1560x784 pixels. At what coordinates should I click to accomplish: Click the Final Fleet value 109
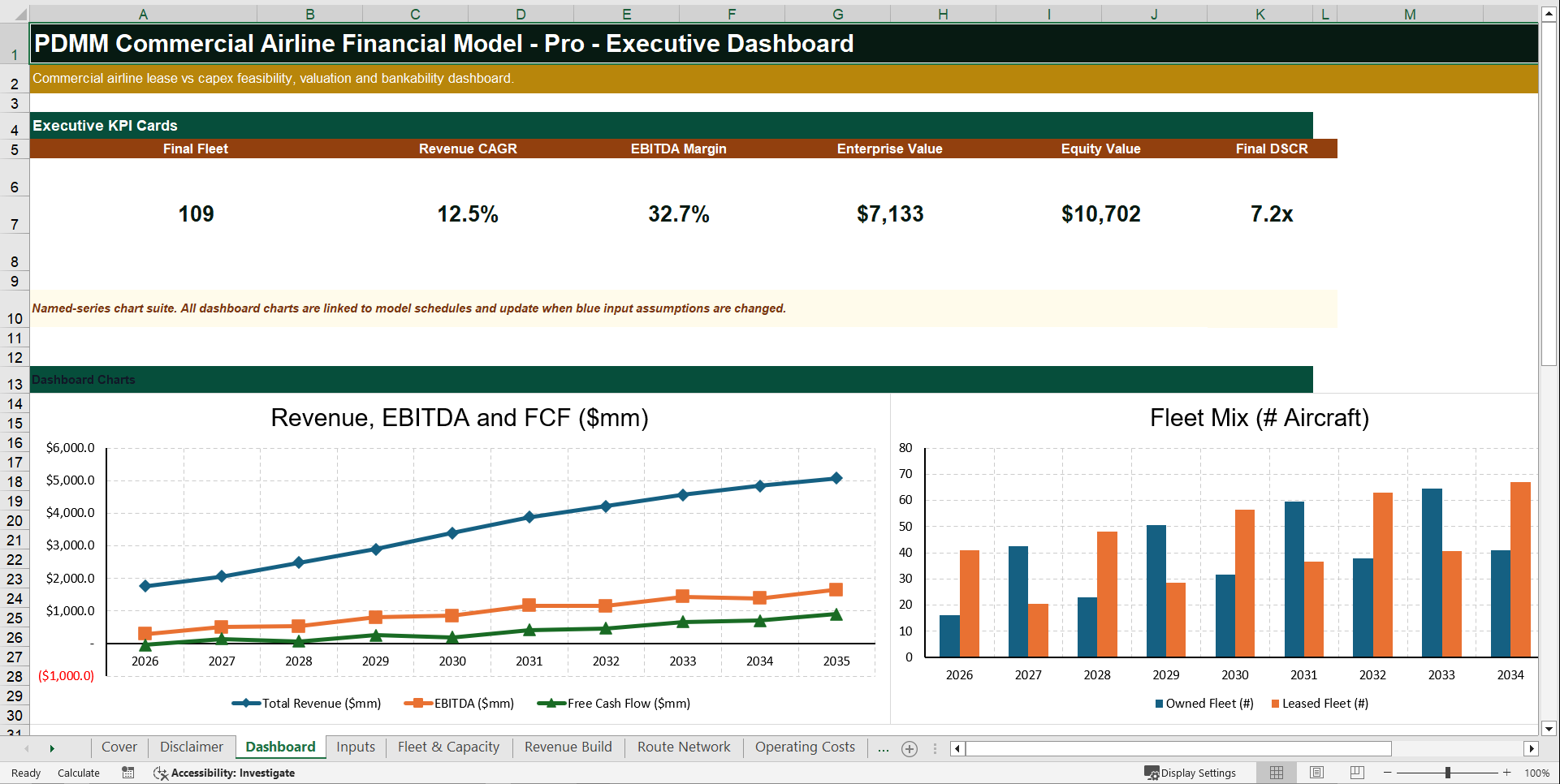(196, 214)
